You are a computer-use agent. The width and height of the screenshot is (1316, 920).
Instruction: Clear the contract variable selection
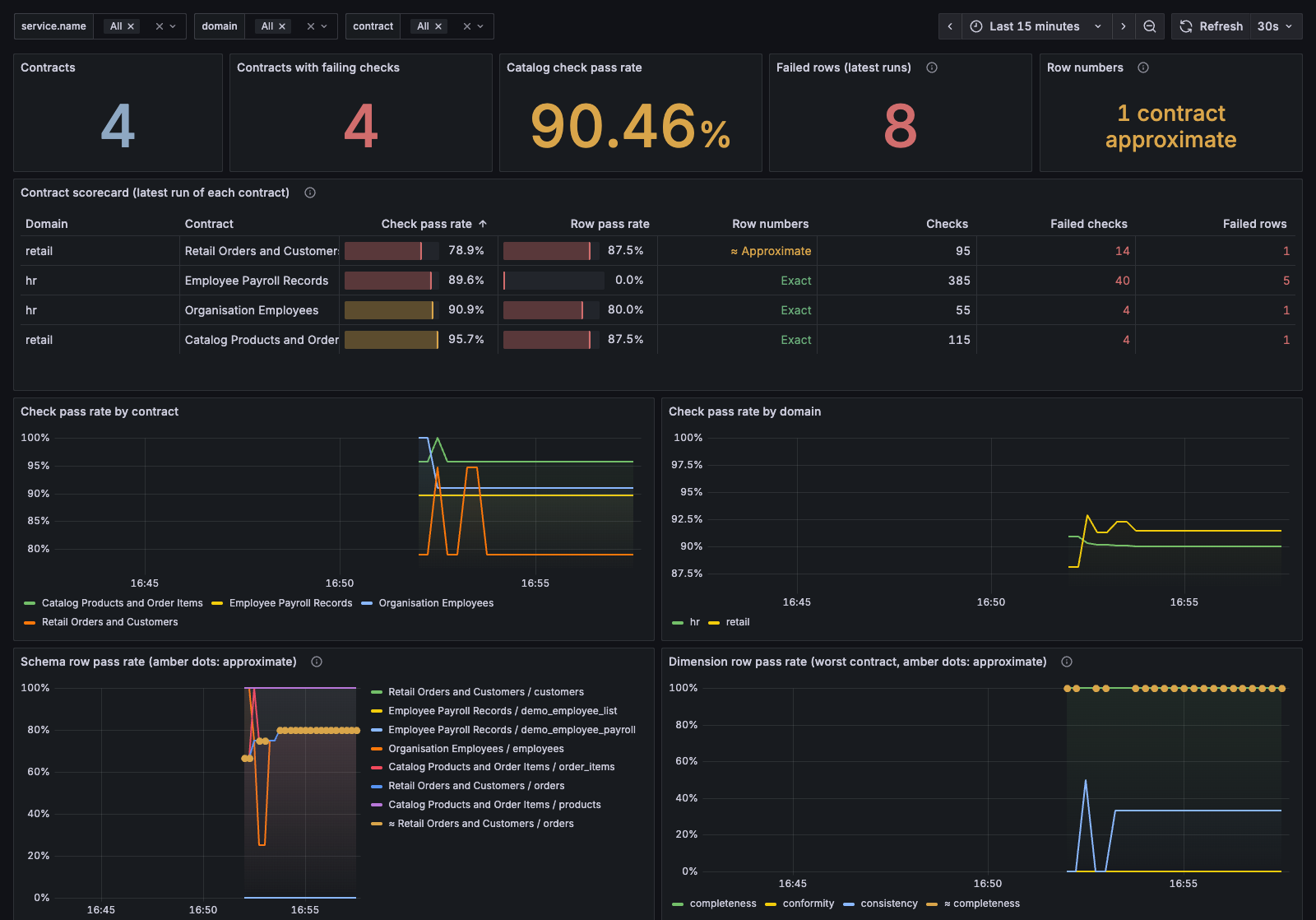(467, 26)
